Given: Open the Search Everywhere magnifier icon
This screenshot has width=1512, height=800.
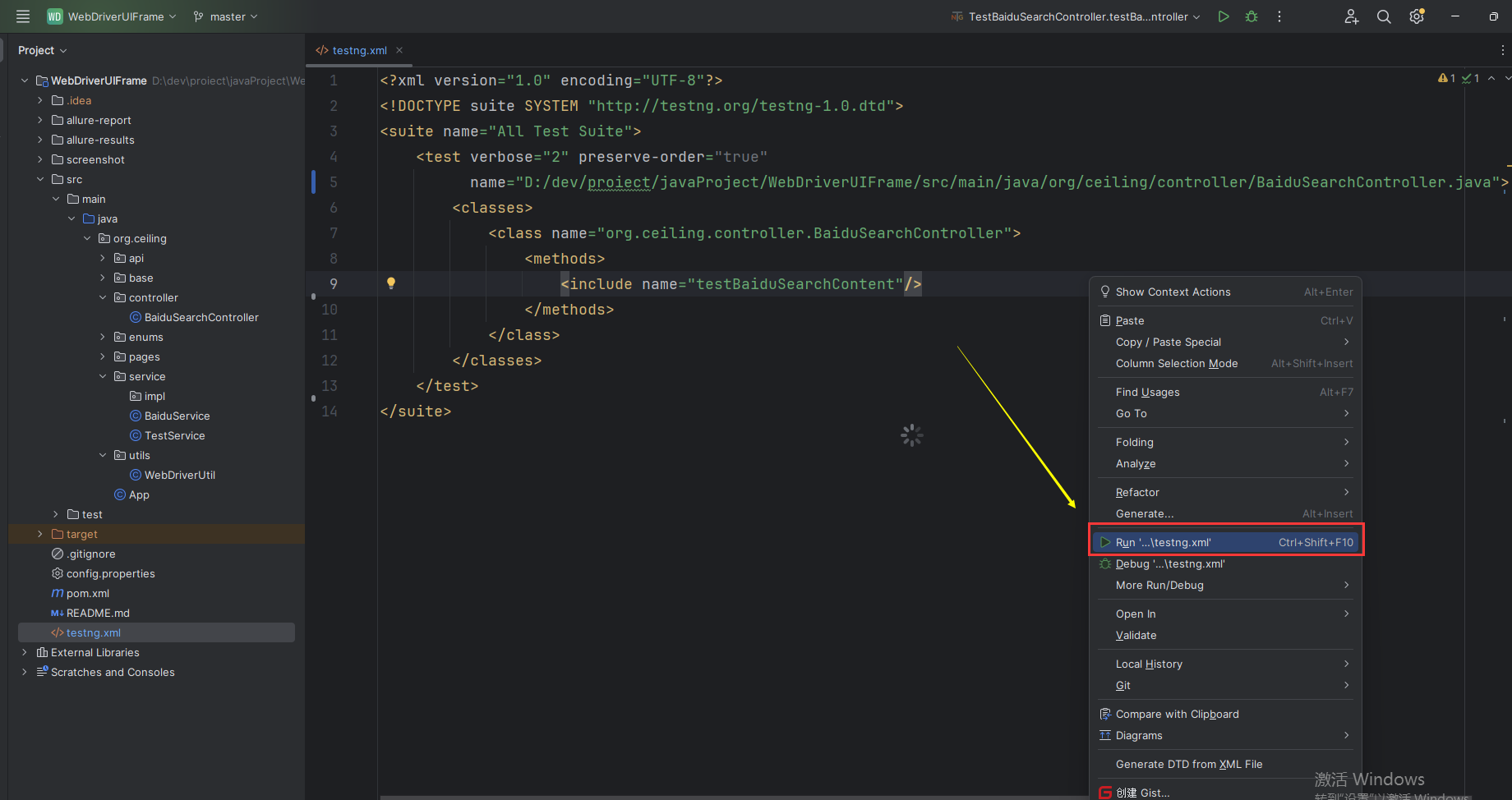Looking at the screenshot, I should [x=1384, y=16].
